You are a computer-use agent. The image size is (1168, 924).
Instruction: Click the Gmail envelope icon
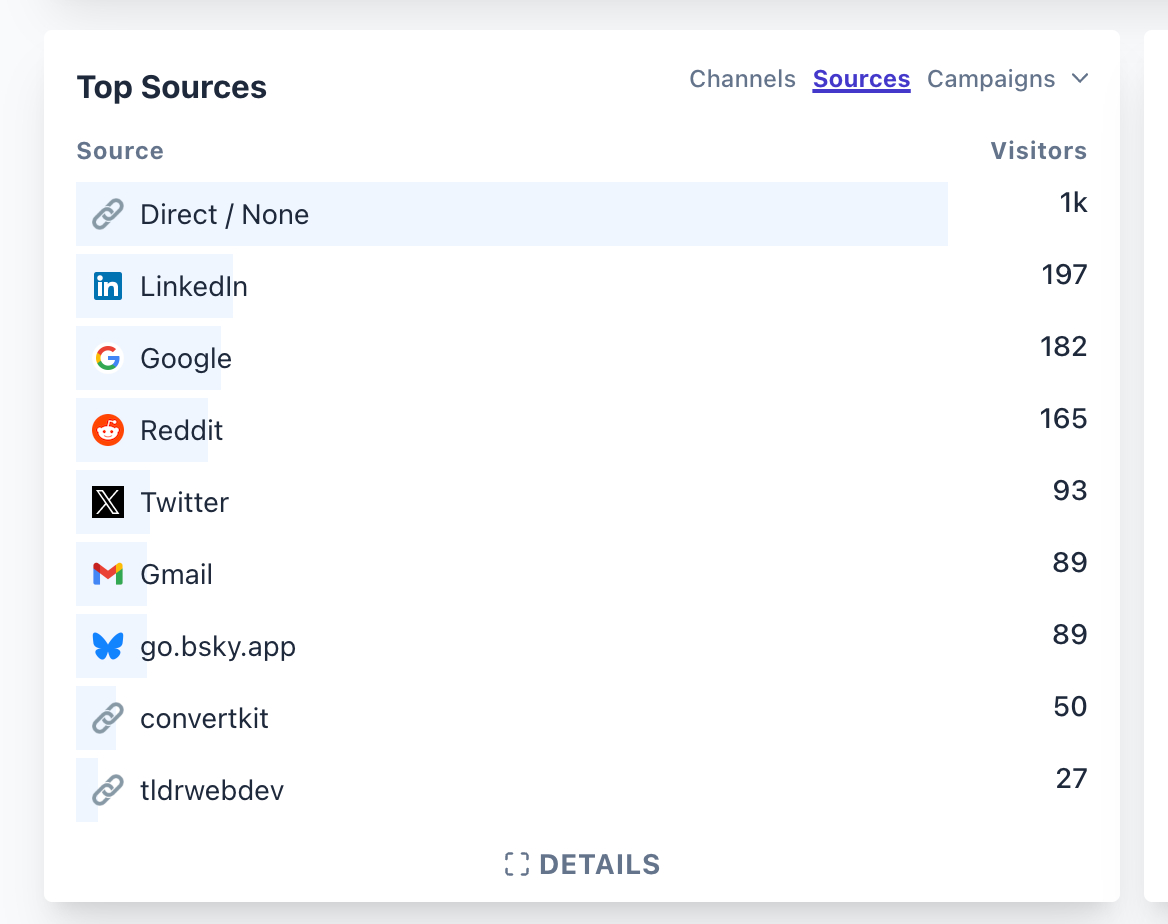click(107, 575)
